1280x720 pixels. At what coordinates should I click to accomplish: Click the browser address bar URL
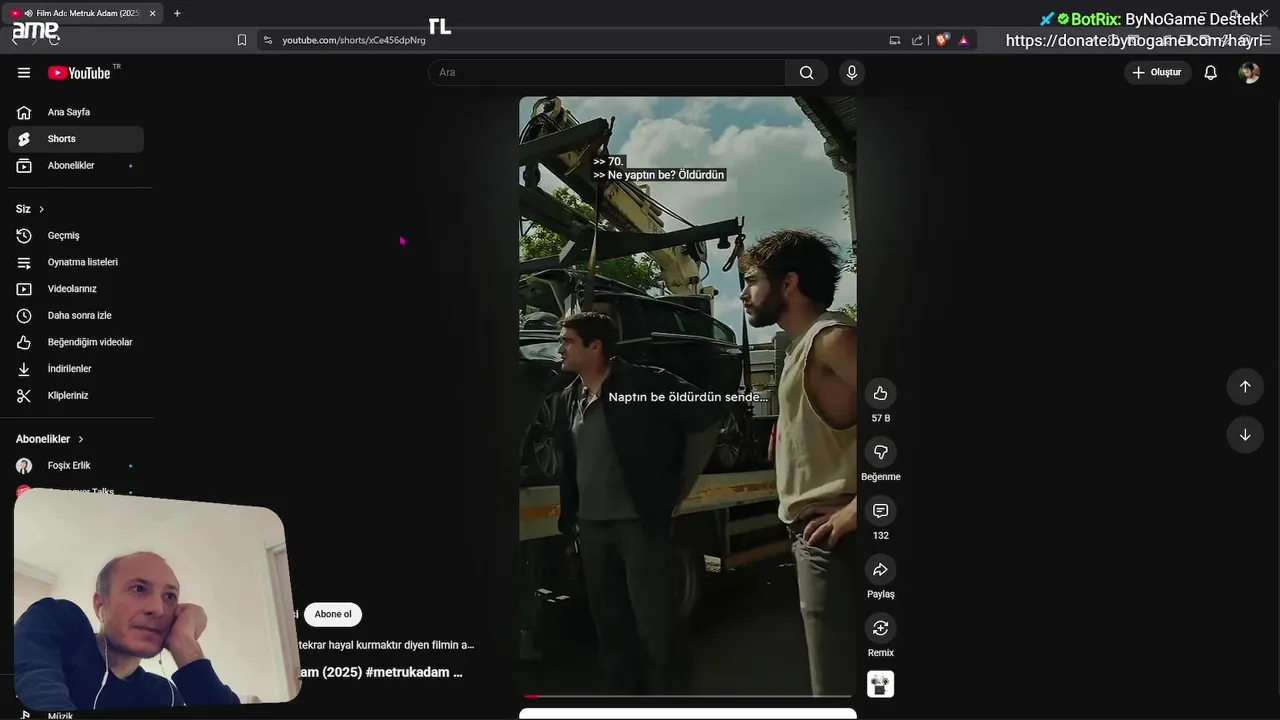pos(354,40)
